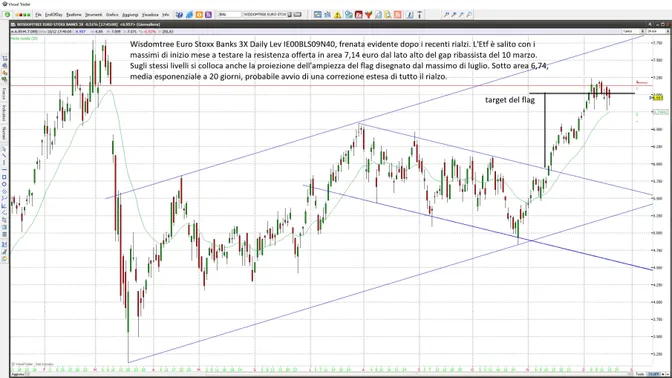Open the scale type dropdown above price axis
The image size is (672, 378).
coord(633,31)
